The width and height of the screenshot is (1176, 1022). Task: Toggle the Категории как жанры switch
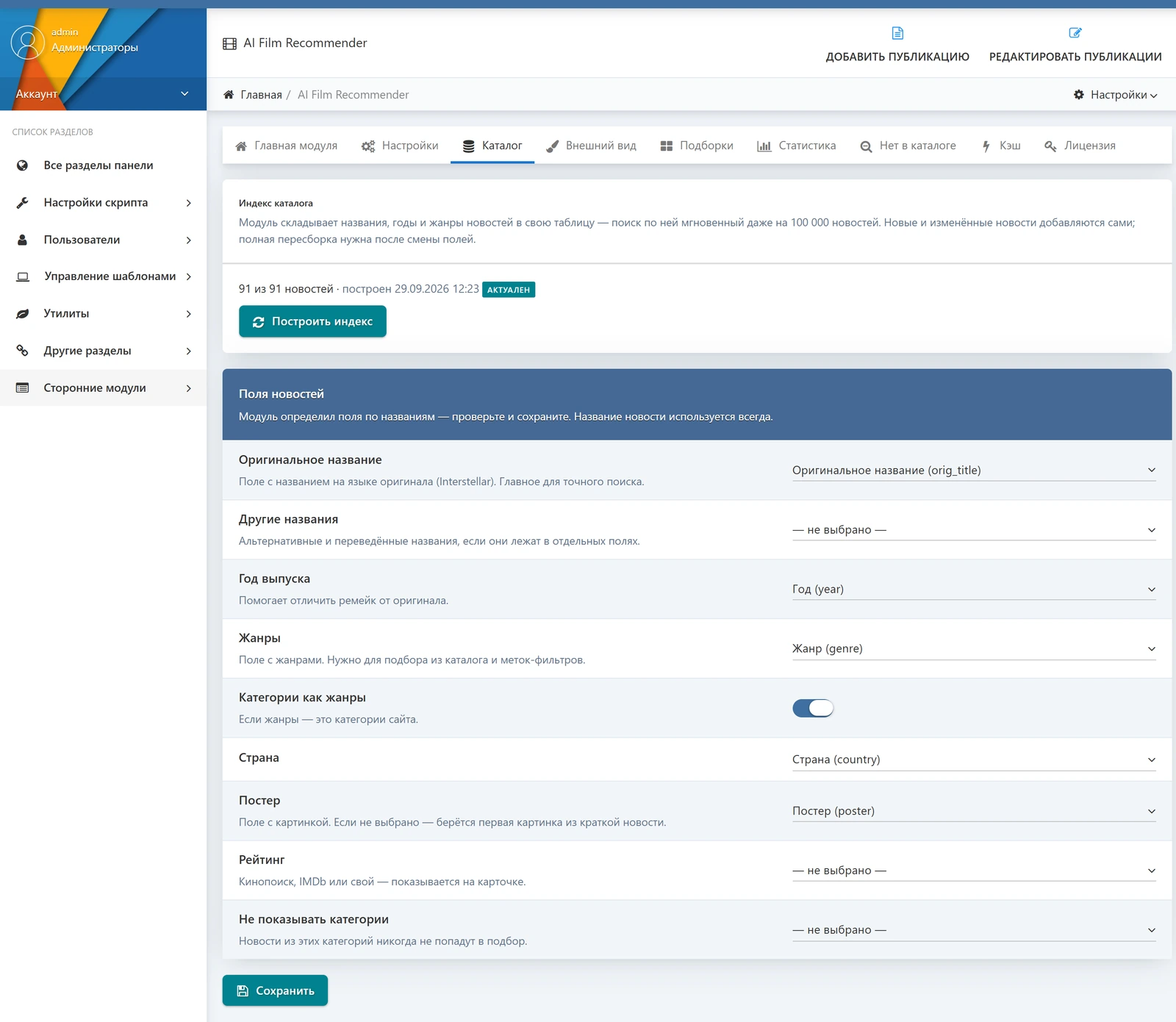pos(813,708)
